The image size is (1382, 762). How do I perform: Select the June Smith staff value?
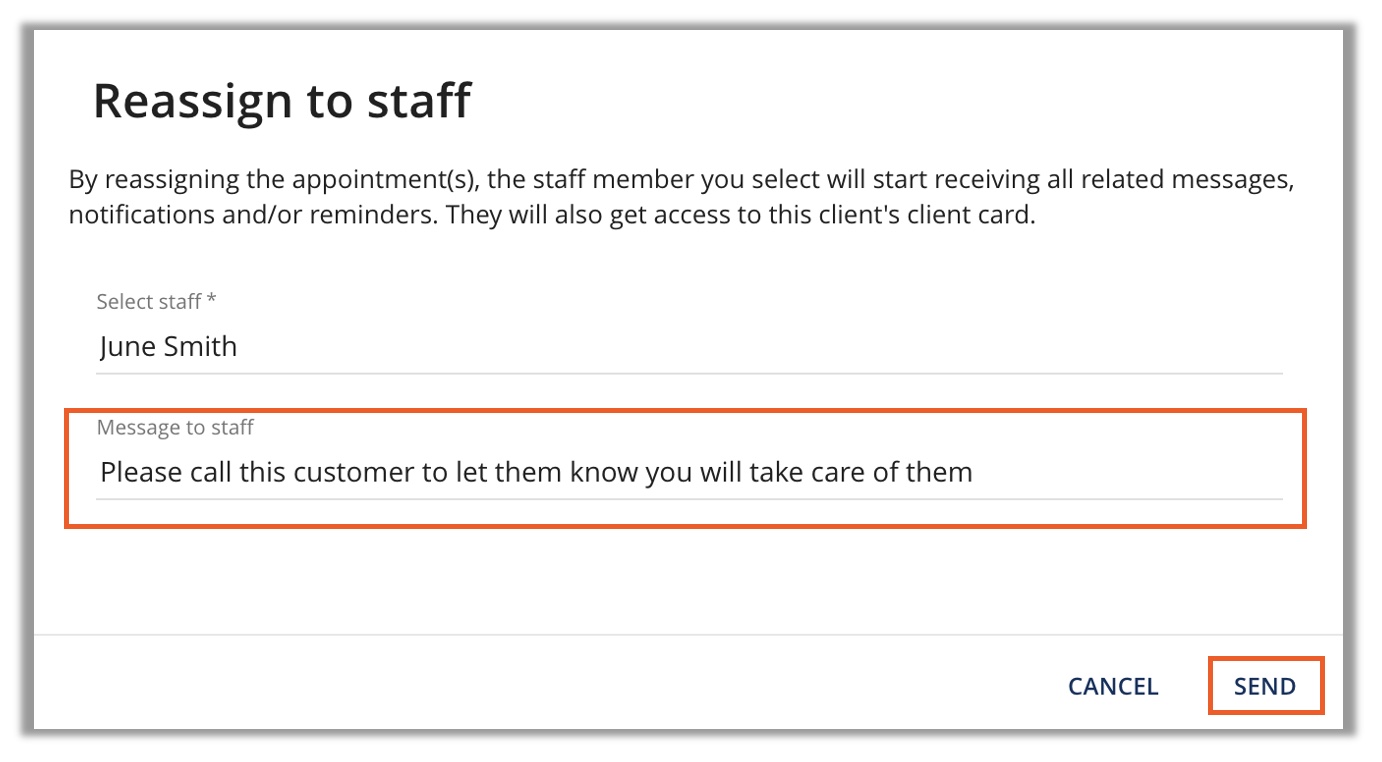169,347
